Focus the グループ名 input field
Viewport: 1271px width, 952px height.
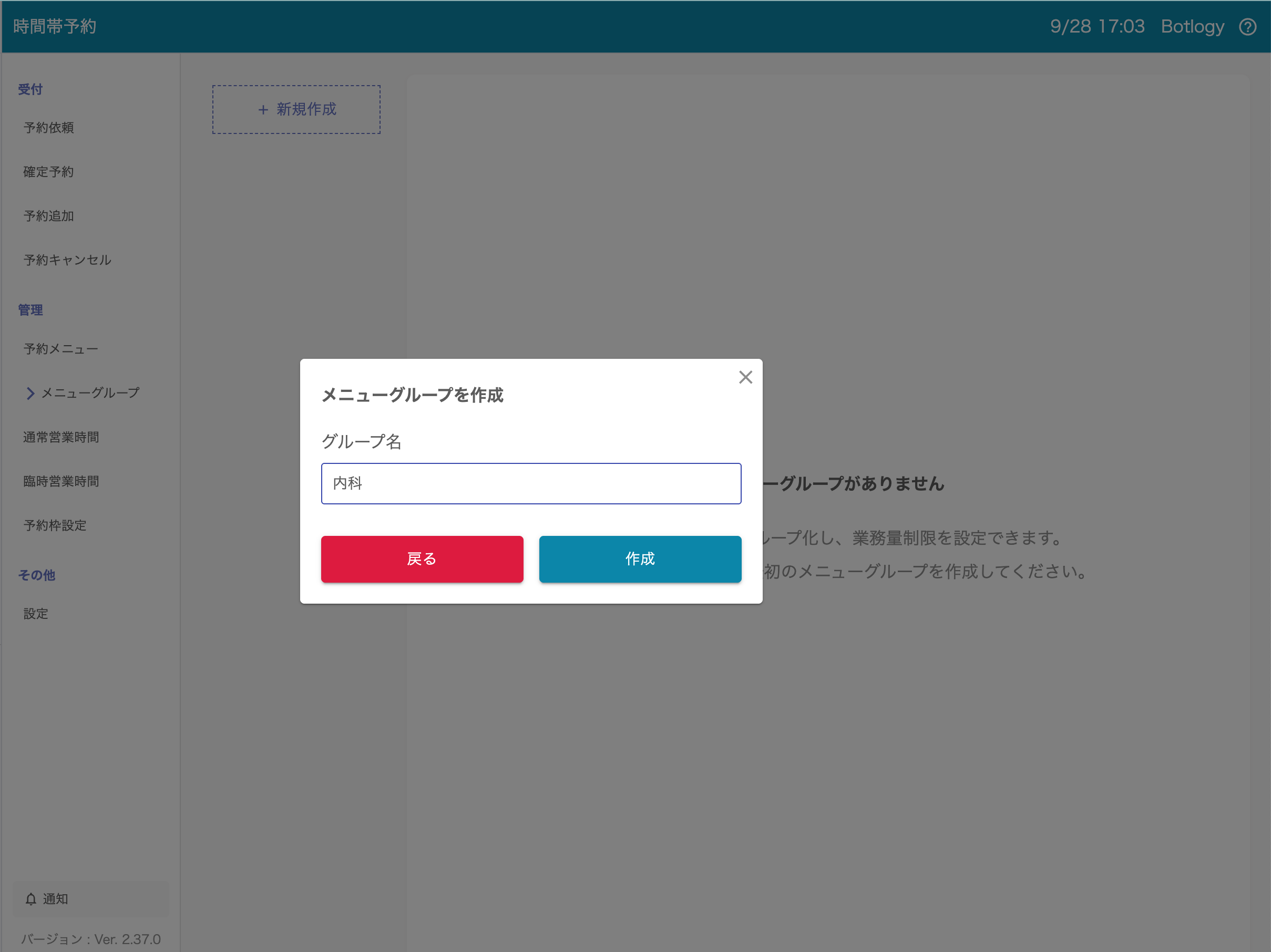point(530,483)
